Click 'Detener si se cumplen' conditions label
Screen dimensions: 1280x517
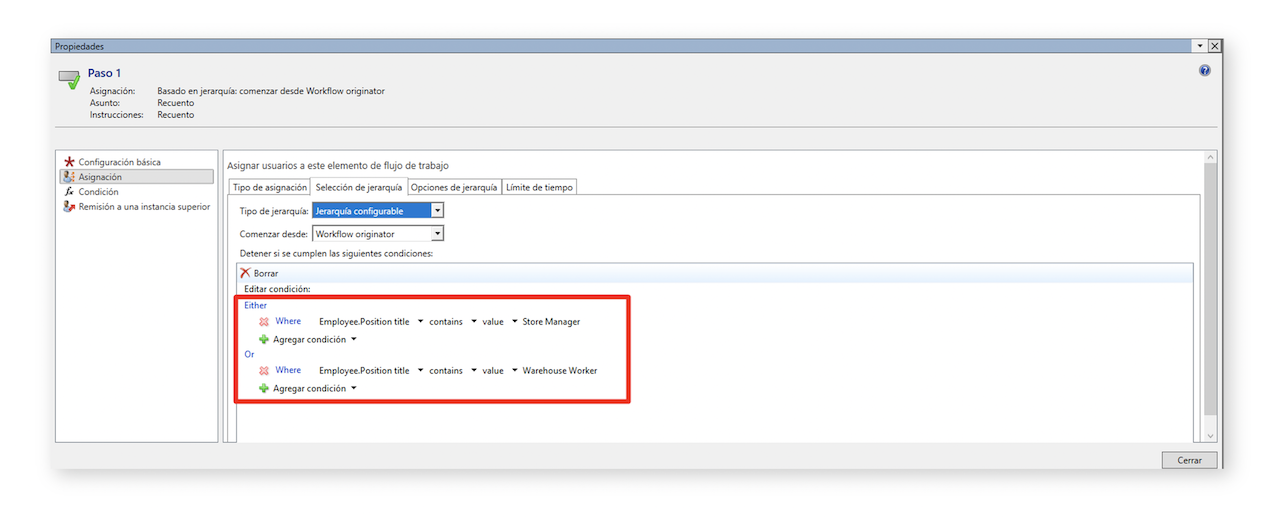335,254
